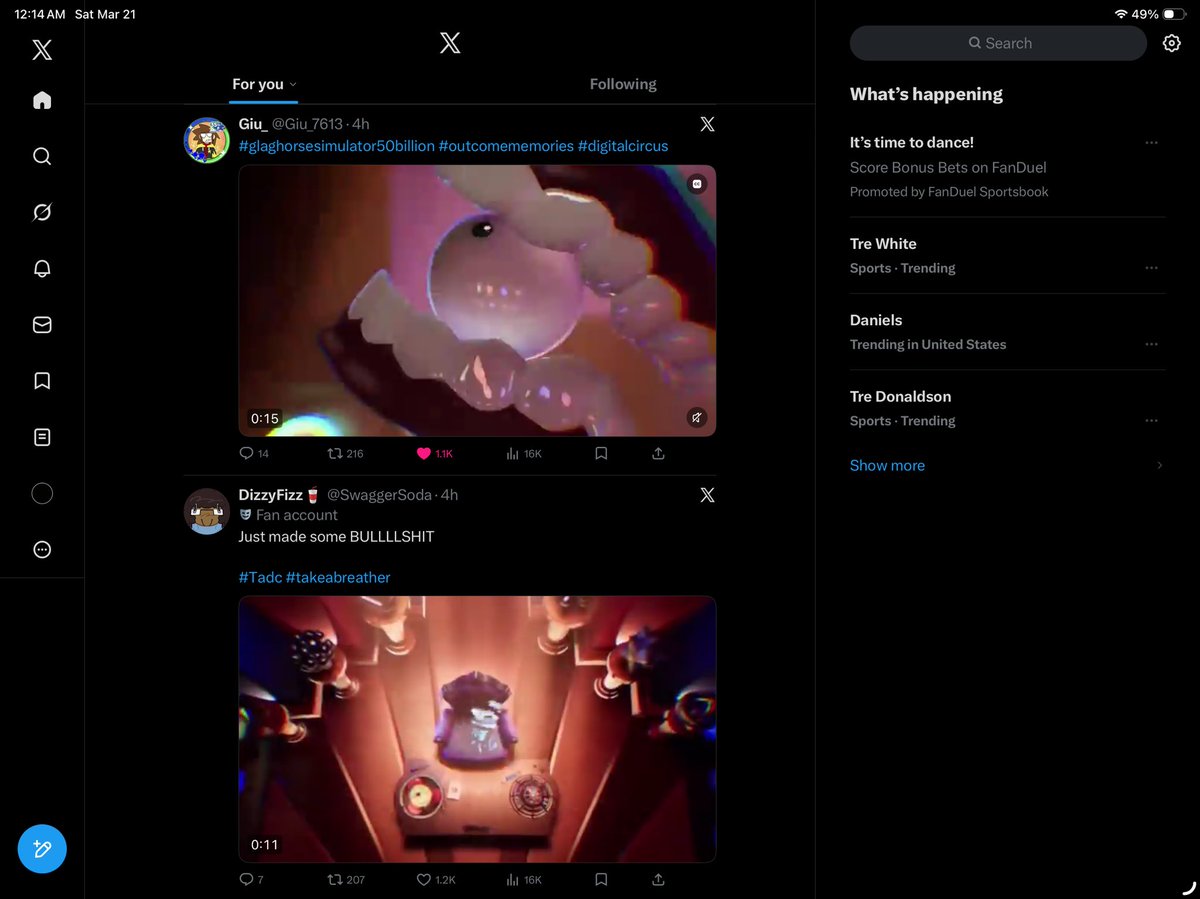Image resolution: width=1200 pixels, height=899 pixels.
Task: Tap 12:14 AM clock in status bar
Action: [40, 15]
